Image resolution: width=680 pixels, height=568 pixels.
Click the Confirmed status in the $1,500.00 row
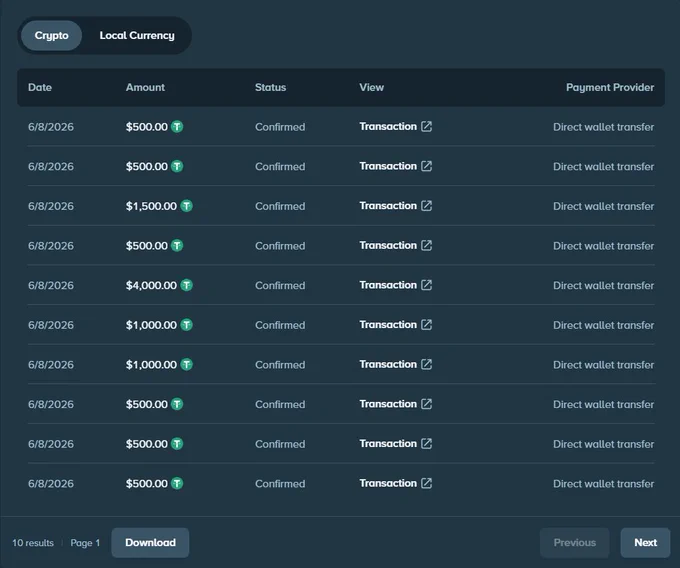point(280,206)
